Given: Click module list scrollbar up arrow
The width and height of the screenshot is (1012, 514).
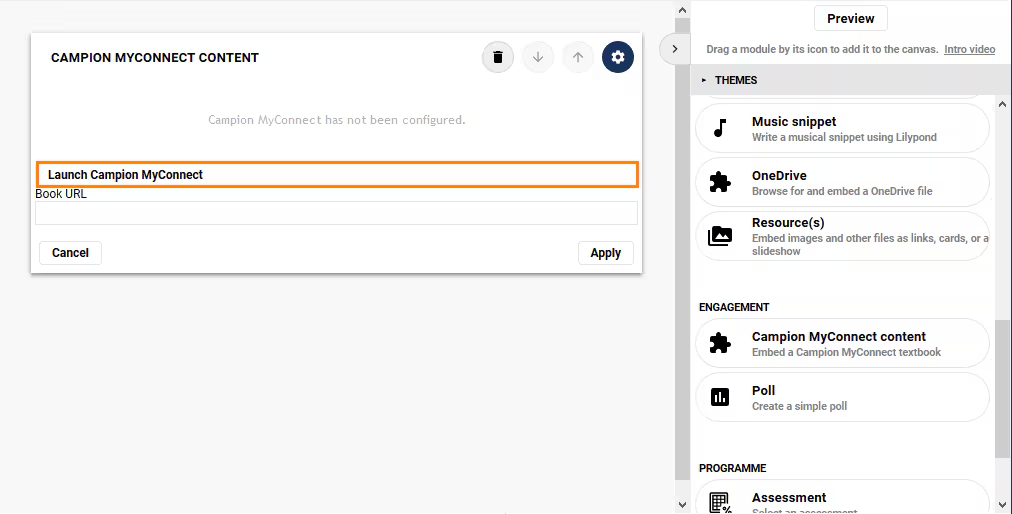Looking at the screenshot, I should [1002, 103].
